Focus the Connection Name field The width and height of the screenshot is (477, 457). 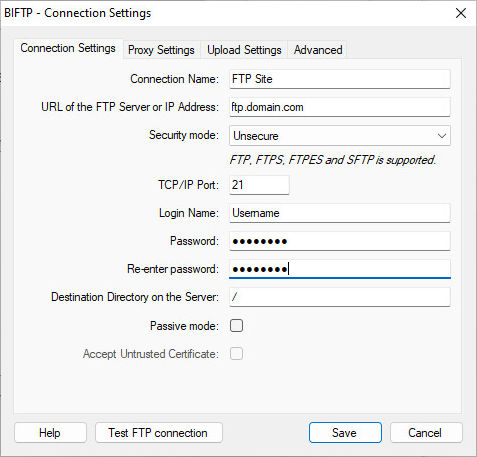(x=340, y=79)
